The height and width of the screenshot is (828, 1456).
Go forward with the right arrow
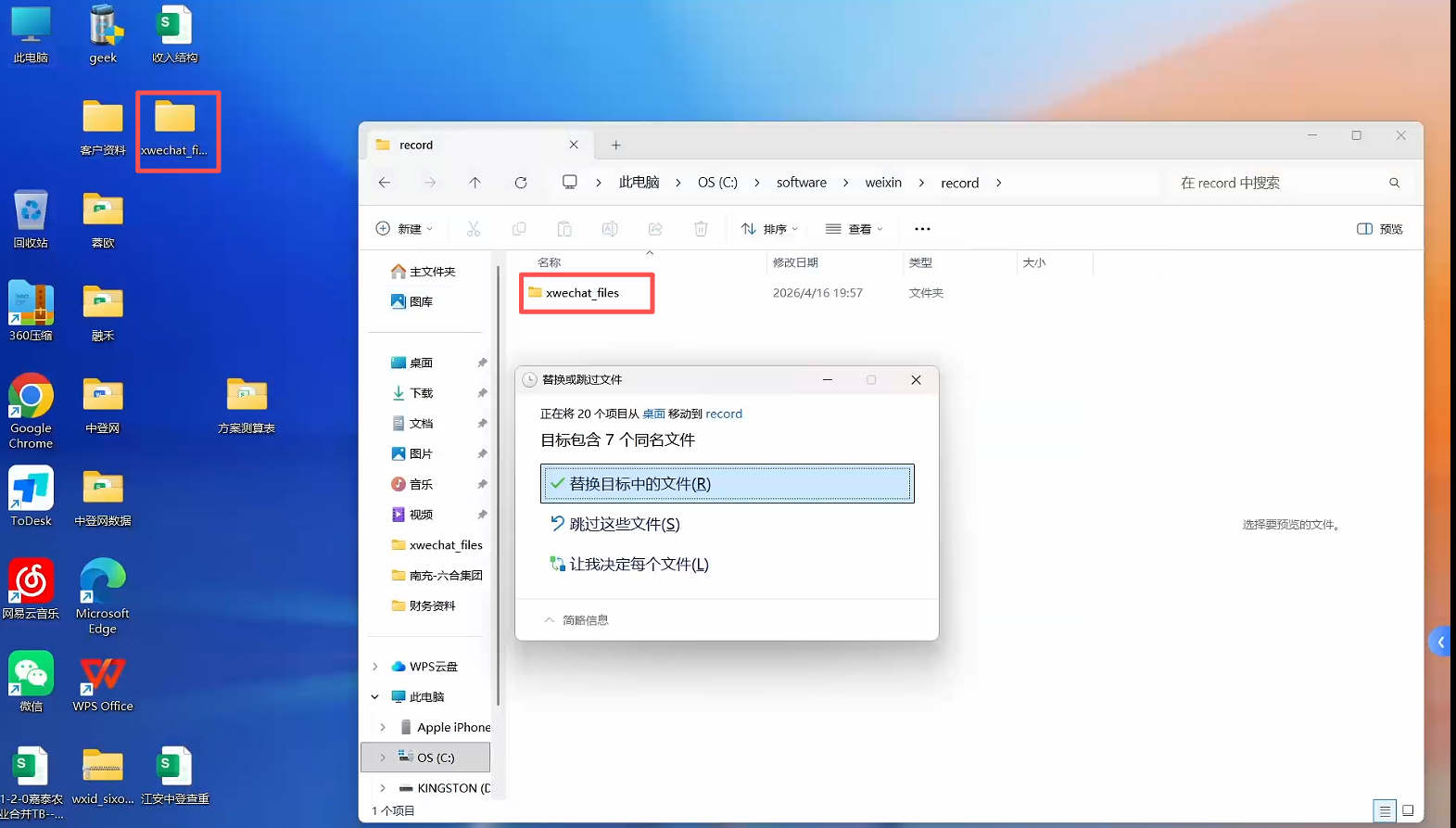tap(430, 183)
